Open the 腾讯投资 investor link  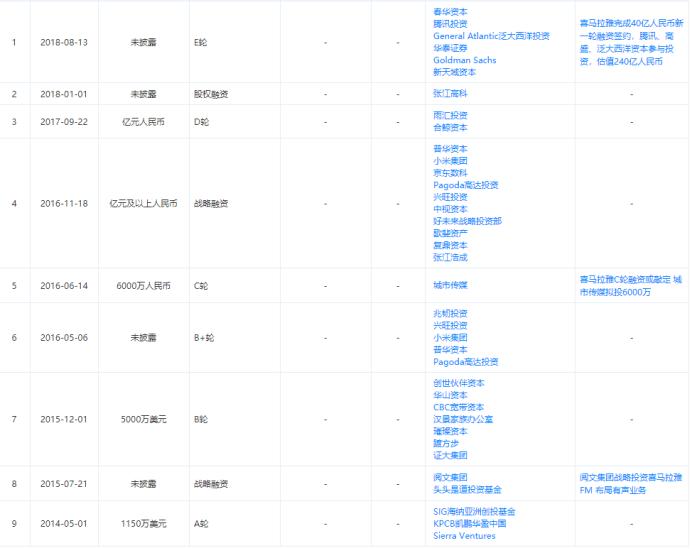450,24
